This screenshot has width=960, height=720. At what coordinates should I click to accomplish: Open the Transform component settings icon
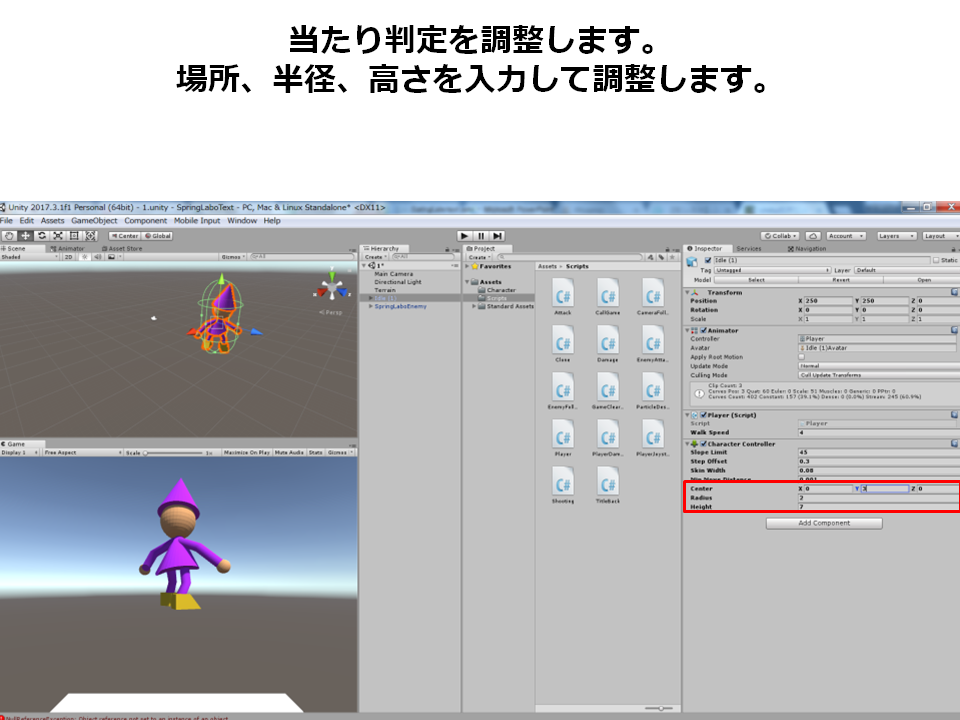954,293
